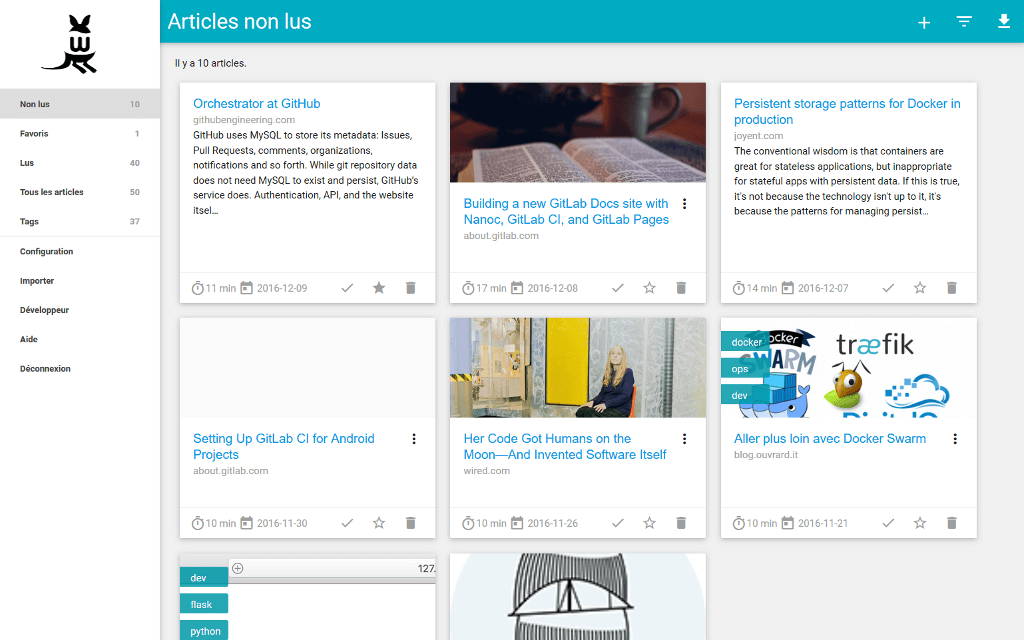Viewport: 1024px width, 640px height.
Task: Go to Favoris in the sidebar
Action: (x=34, y=133)
